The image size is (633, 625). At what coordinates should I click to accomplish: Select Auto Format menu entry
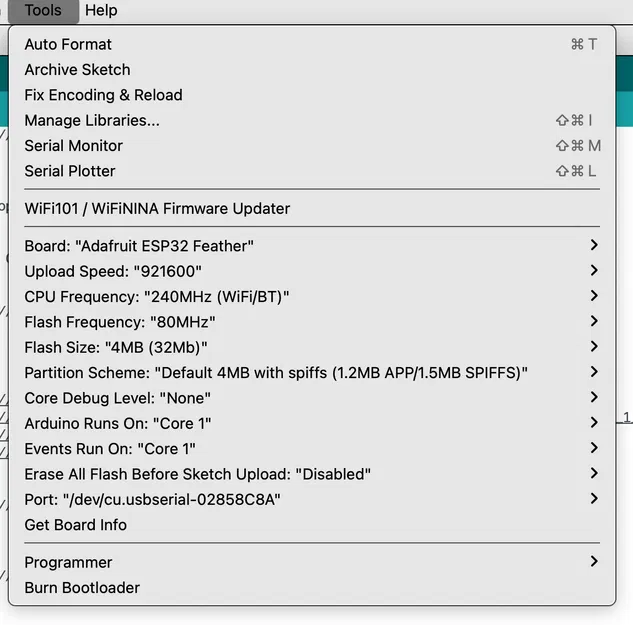(x=68, y=44)
